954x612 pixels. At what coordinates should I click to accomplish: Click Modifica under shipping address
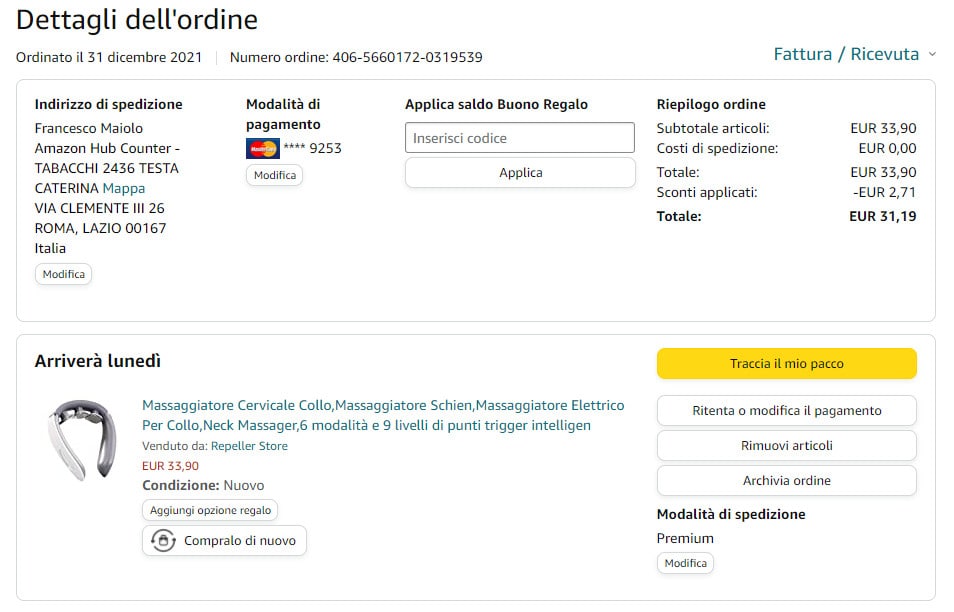coord(64,274)
